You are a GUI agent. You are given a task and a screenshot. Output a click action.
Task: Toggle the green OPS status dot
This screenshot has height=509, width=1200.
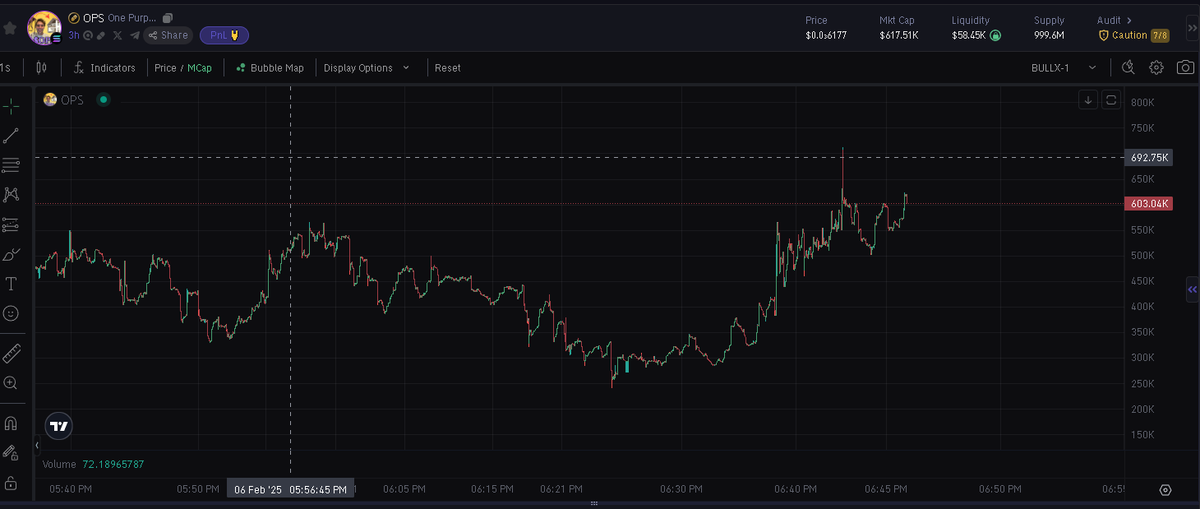coord(103,100)
